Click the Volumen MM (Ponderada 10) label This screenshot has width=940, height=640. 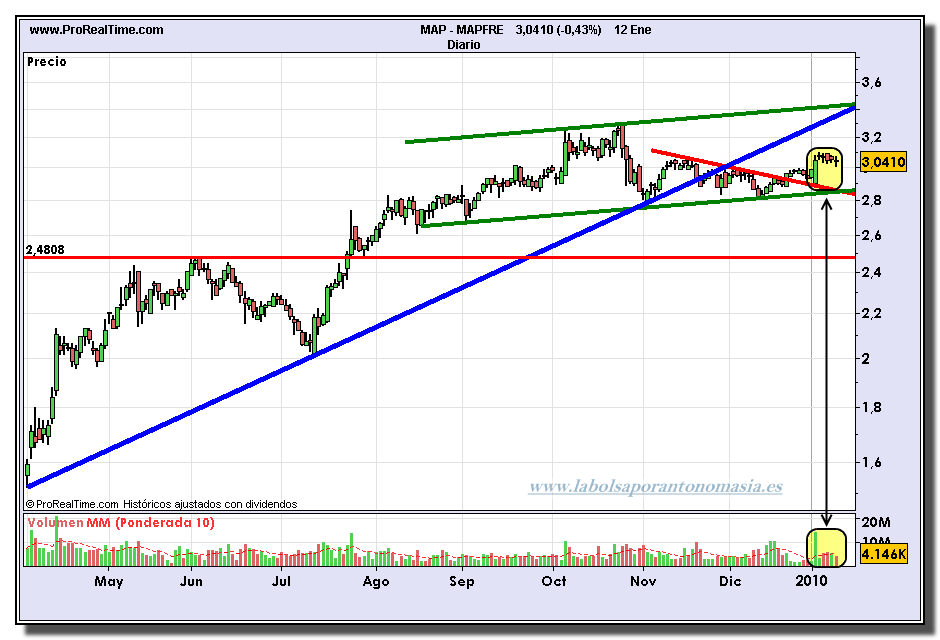coord(120,523)
